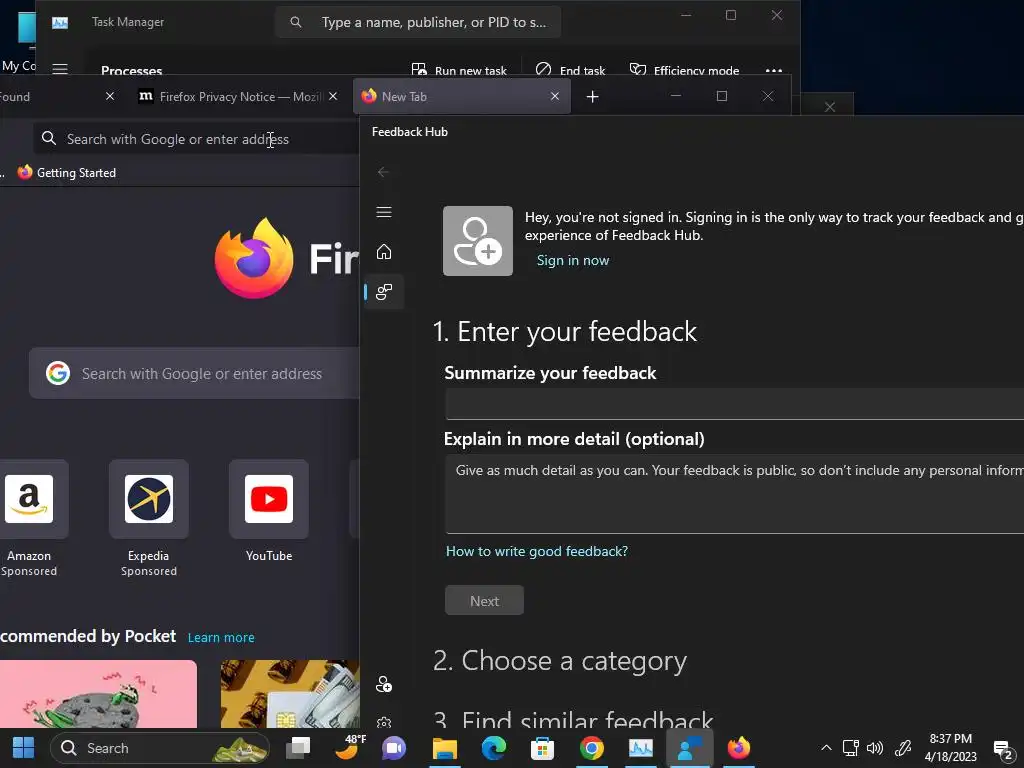Click End task in Task Manager
The image size is (1024, 768).
(570, 70)
